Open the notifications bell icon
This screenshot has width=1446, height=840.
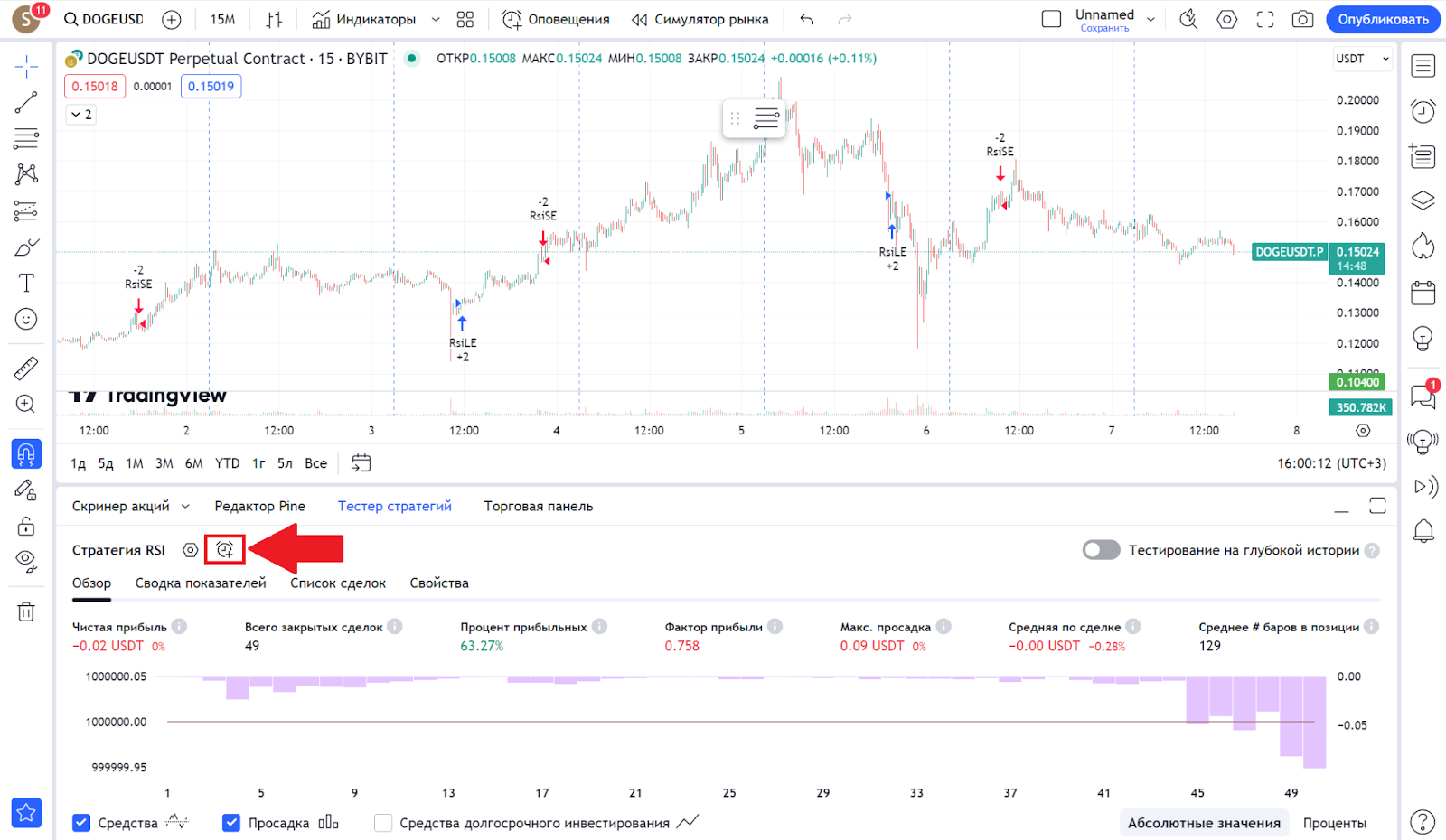tap(1423, 531)
